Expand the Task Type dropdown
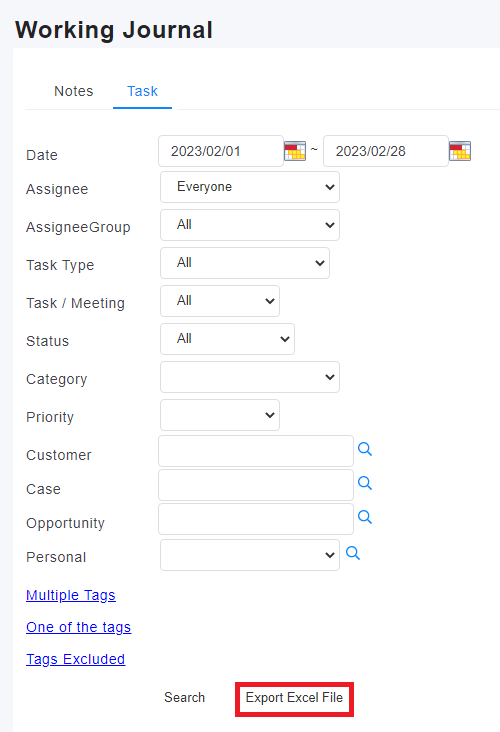The height and width of the screenshot is (732, 500). coord(245,263)
